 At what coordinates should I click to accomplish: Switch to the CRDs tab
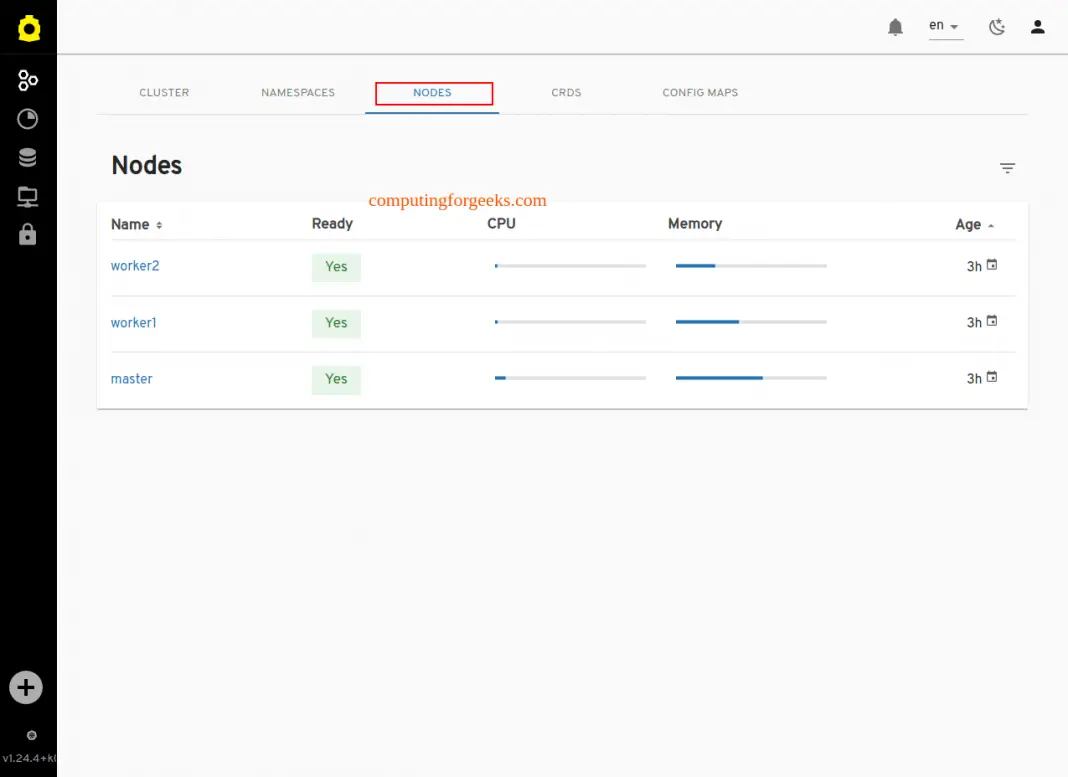(566, 93)
